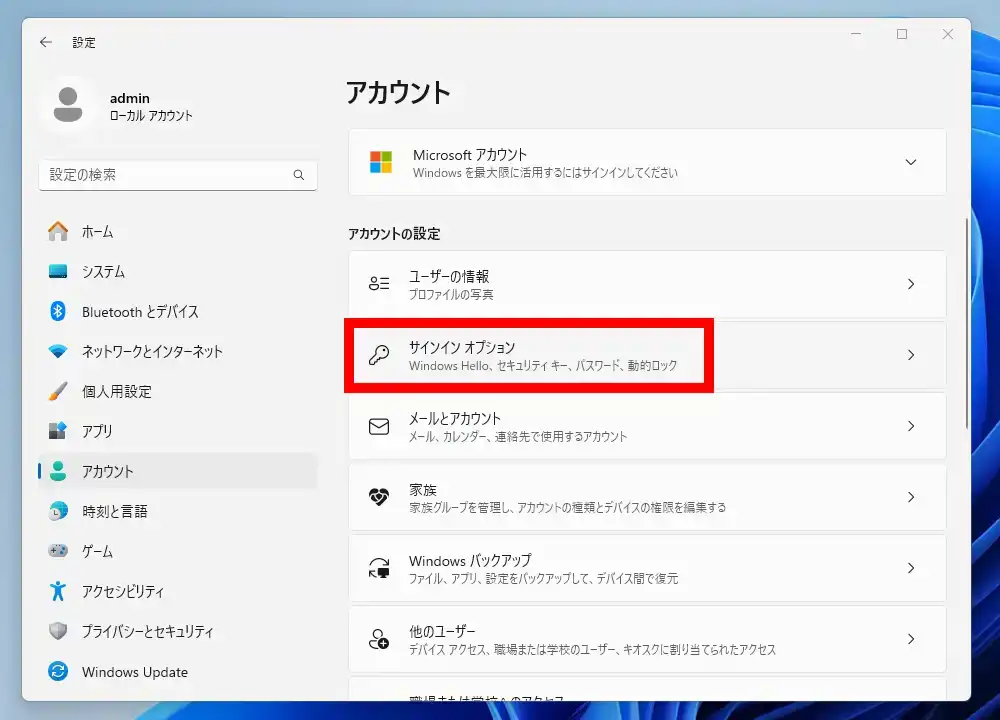Click the プライバシー shield icon
The height and width of the screenshot is (720, 1000).
click(58, 631)
